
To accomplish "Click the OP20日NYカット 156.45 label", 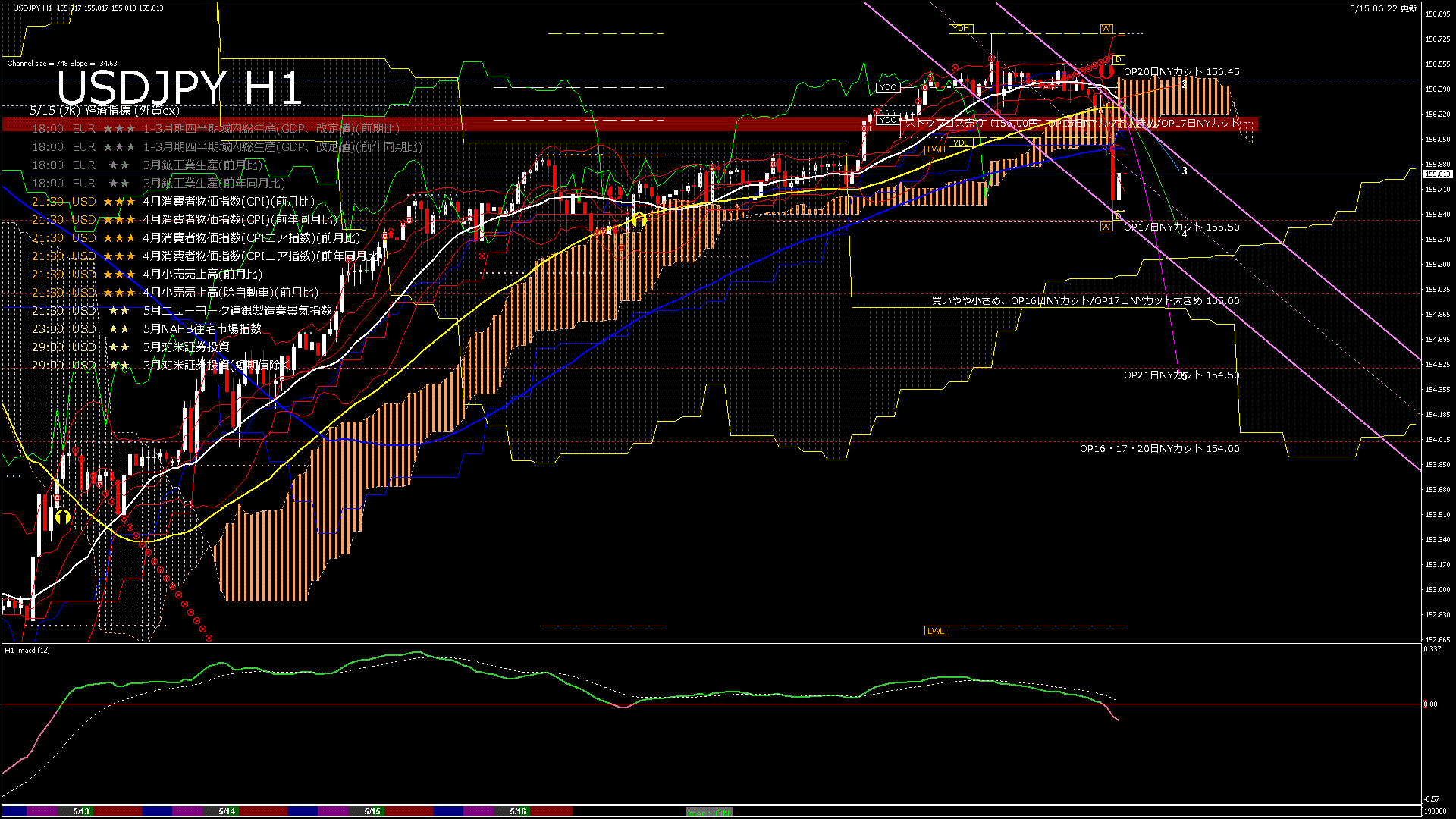I will (1181, 72).
